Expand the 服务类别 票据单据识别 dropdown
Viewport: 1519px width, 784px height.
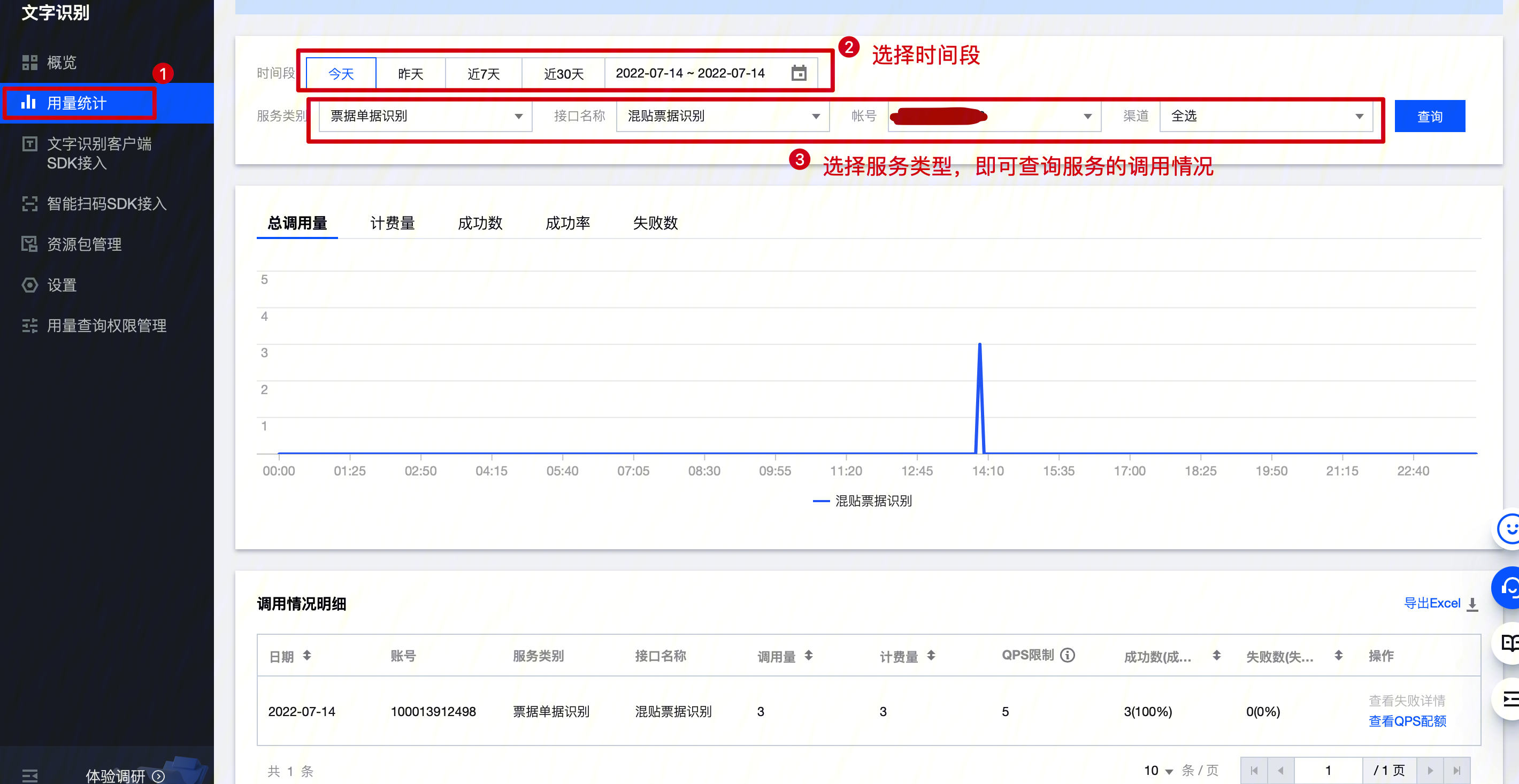coord(425,116)
